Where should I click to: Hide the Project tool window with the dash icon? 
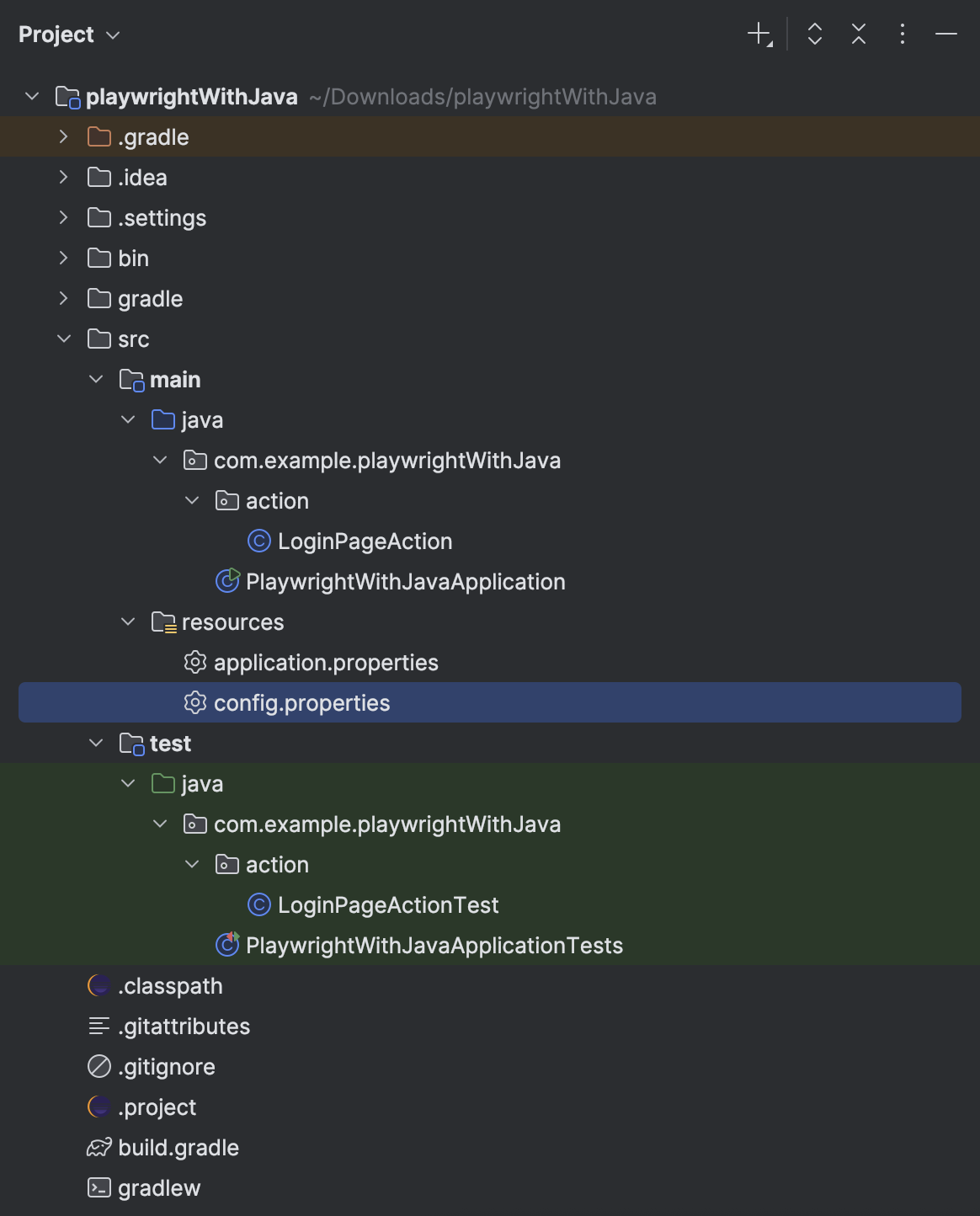945,35
